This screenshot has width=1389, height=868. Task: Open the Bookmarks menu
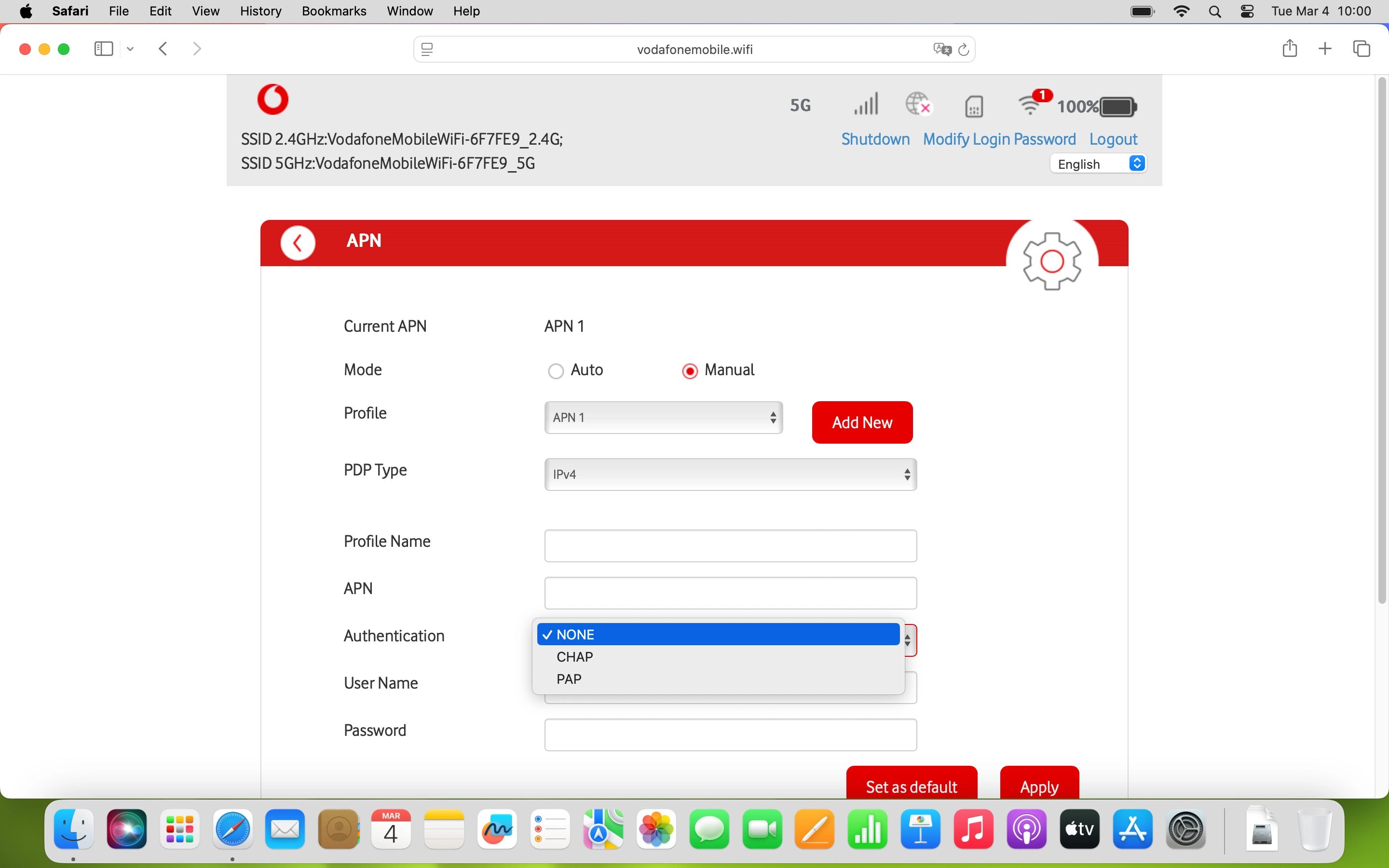[x=333, y=11]
